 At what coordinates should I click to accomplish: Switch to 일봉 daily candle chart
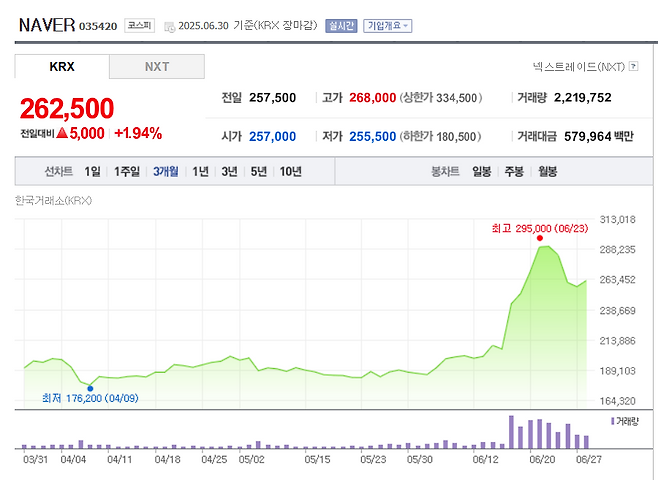click(482, 171)
